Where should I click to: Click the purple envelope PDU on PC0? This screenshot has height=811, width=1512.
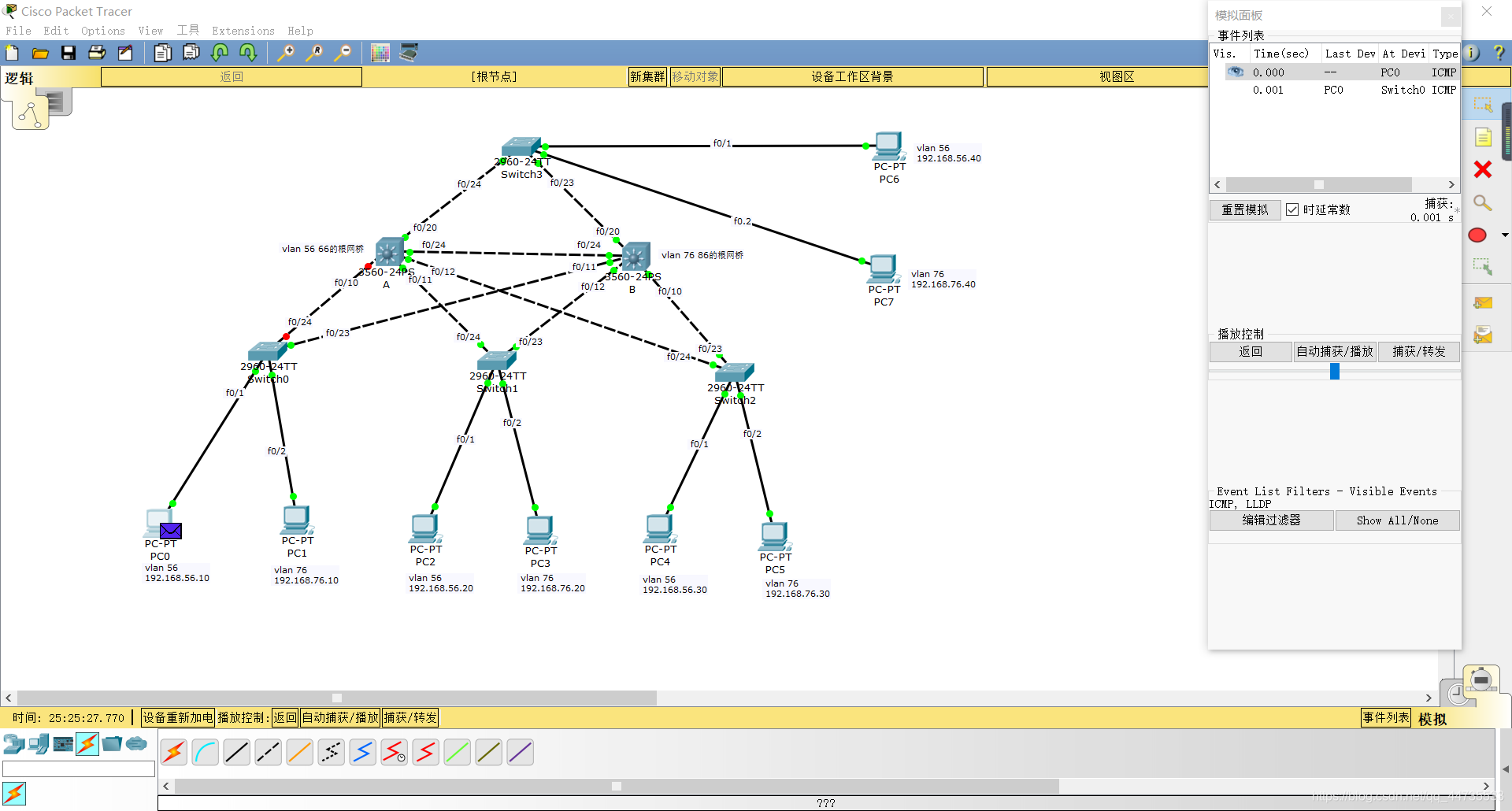click(x=171, y=531)
